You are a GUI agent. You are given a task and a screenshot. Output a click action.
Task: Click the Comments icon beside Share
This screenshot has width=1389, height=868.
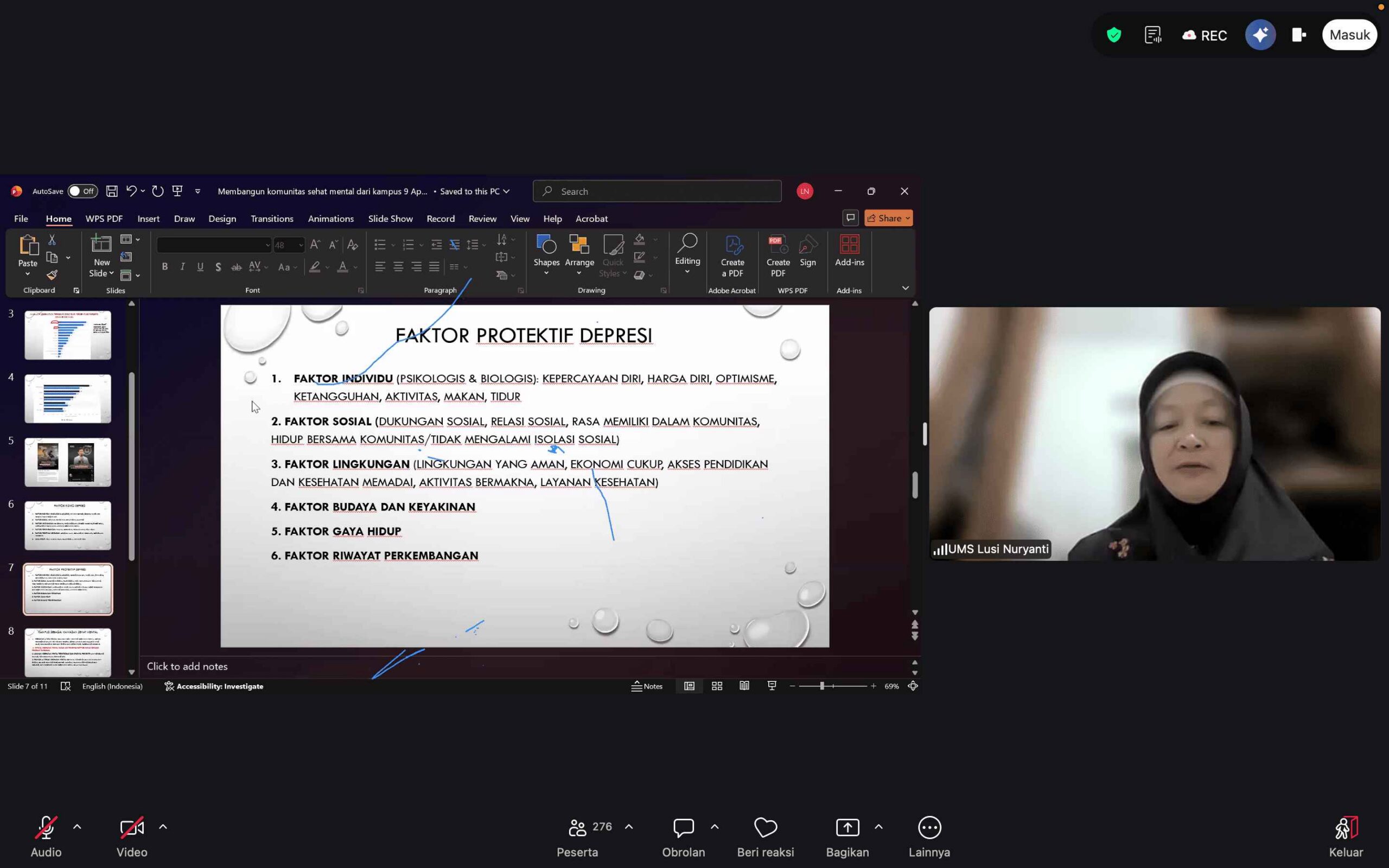[x=851, y=218]
